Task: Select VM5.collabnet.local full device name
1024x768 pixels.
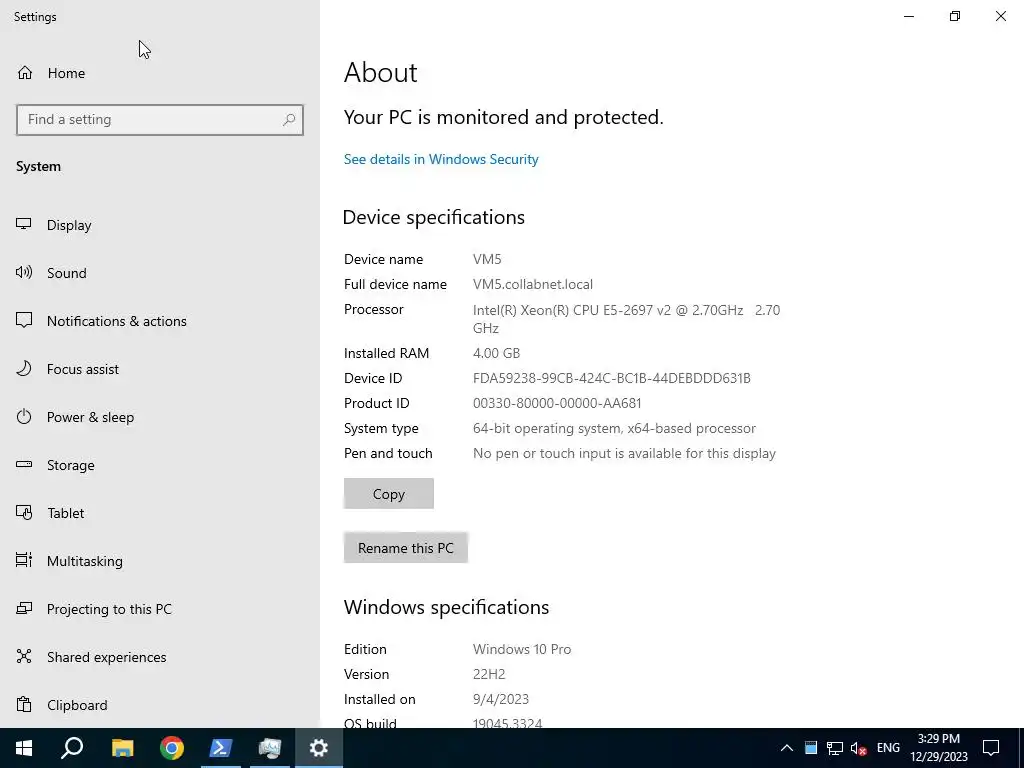Action: point(533,284)
